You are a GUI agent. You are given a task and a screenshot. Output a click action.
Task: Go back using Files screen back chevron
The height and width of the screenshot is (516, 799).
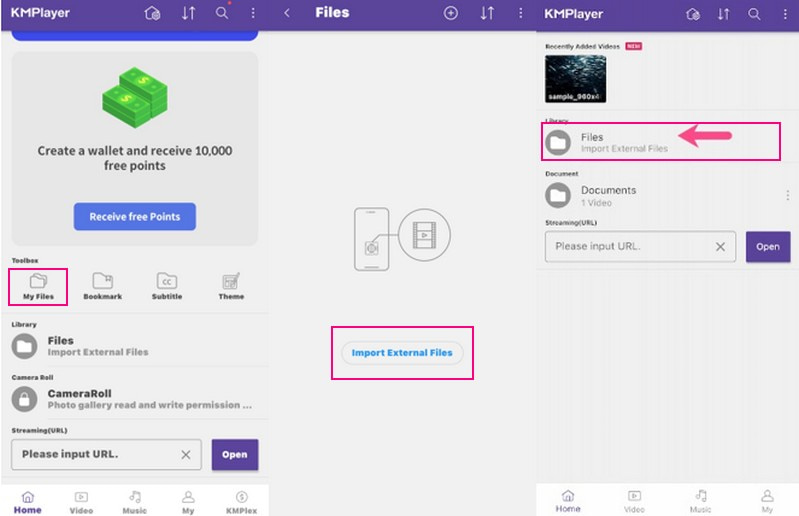point(288,13)
